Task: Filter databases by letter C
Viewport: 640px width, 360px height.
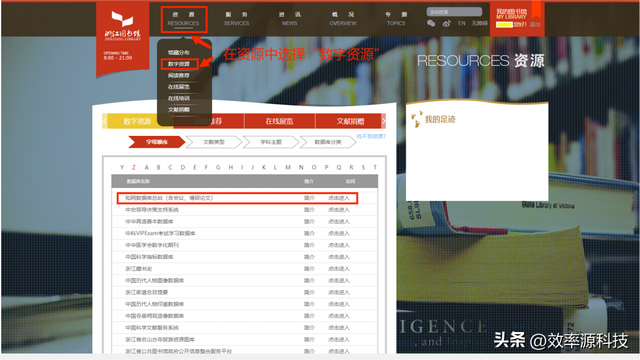Action: tap(170, 167)
